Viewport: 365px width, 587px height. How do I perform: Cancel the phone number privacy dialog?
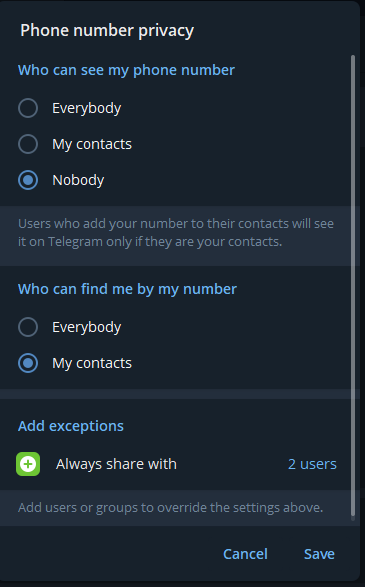click(245, 554)
